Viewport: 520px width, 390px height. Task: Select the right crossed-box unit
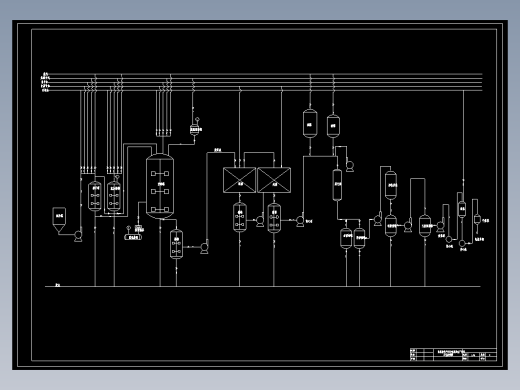click(x=274, y=180)
